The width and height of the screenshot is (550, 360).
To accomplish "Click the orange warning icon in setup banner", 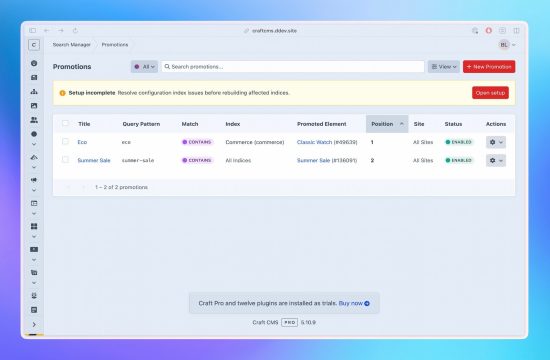I will tap(62, 93).
